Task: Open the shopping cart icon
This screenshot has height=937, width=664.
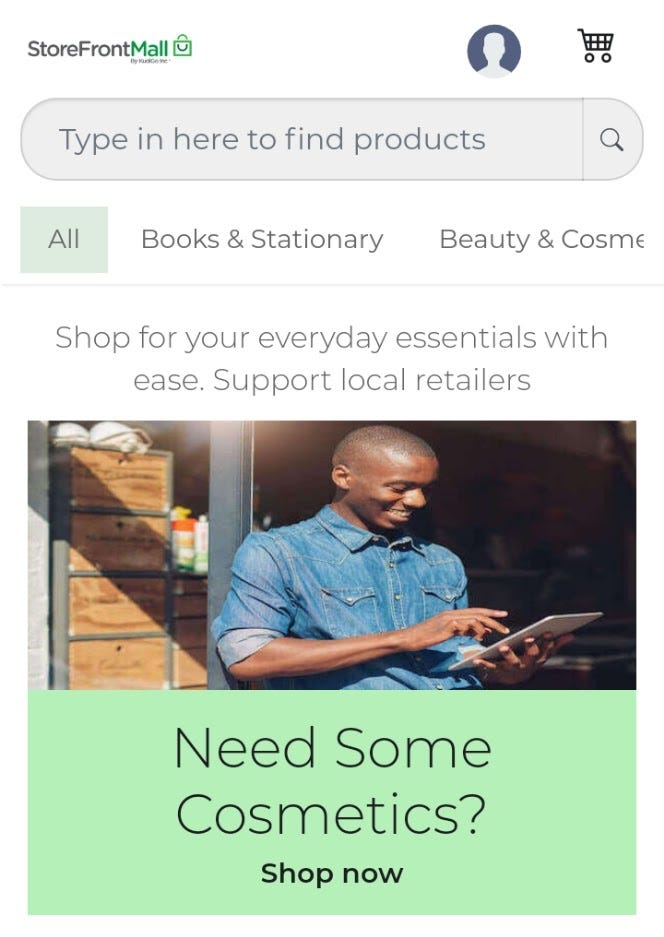Action: click(x=595, y=45)
